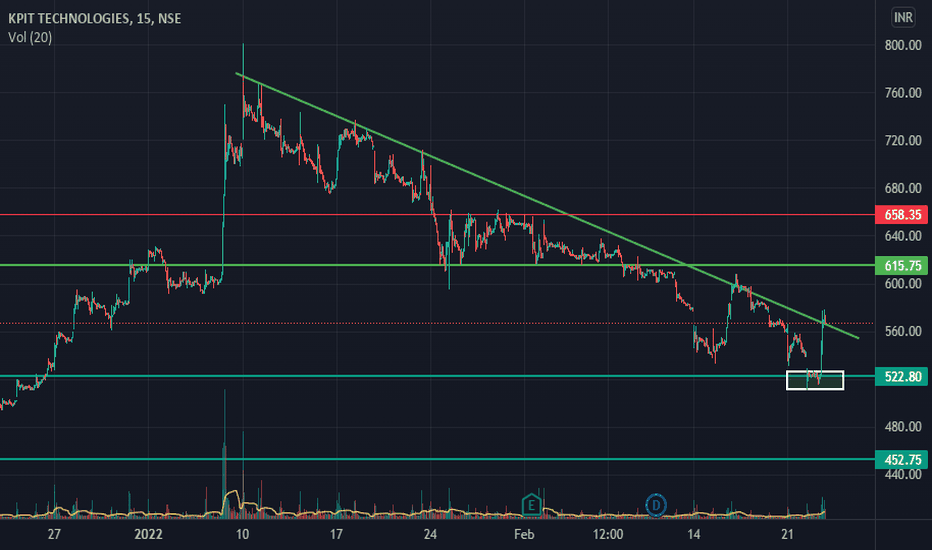Select the teal horizontal line at 452.75
This screenshot has width=932, height=550.
(x=437, y=459)
